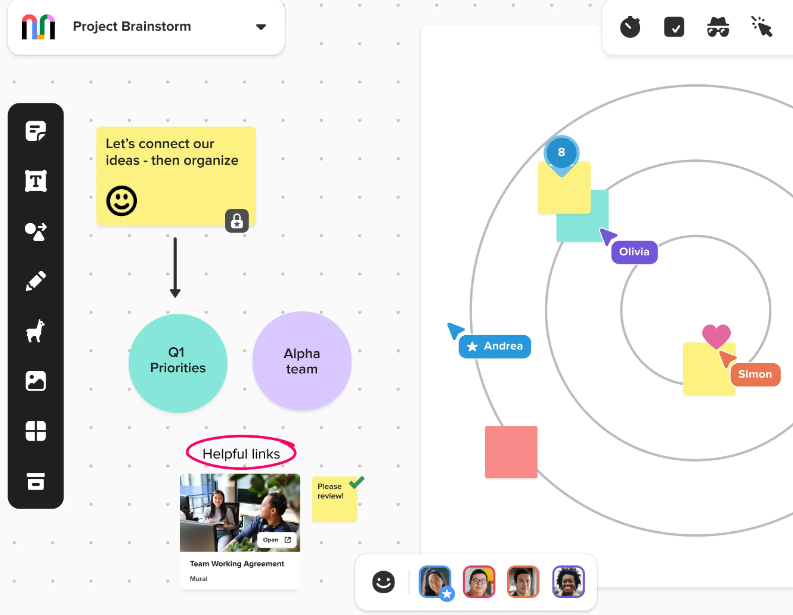The image size is (793, 615).
Task: Expand the Project Brainstorm dropdown arrow
Action: pyautogui.click(x=261, y=27)
